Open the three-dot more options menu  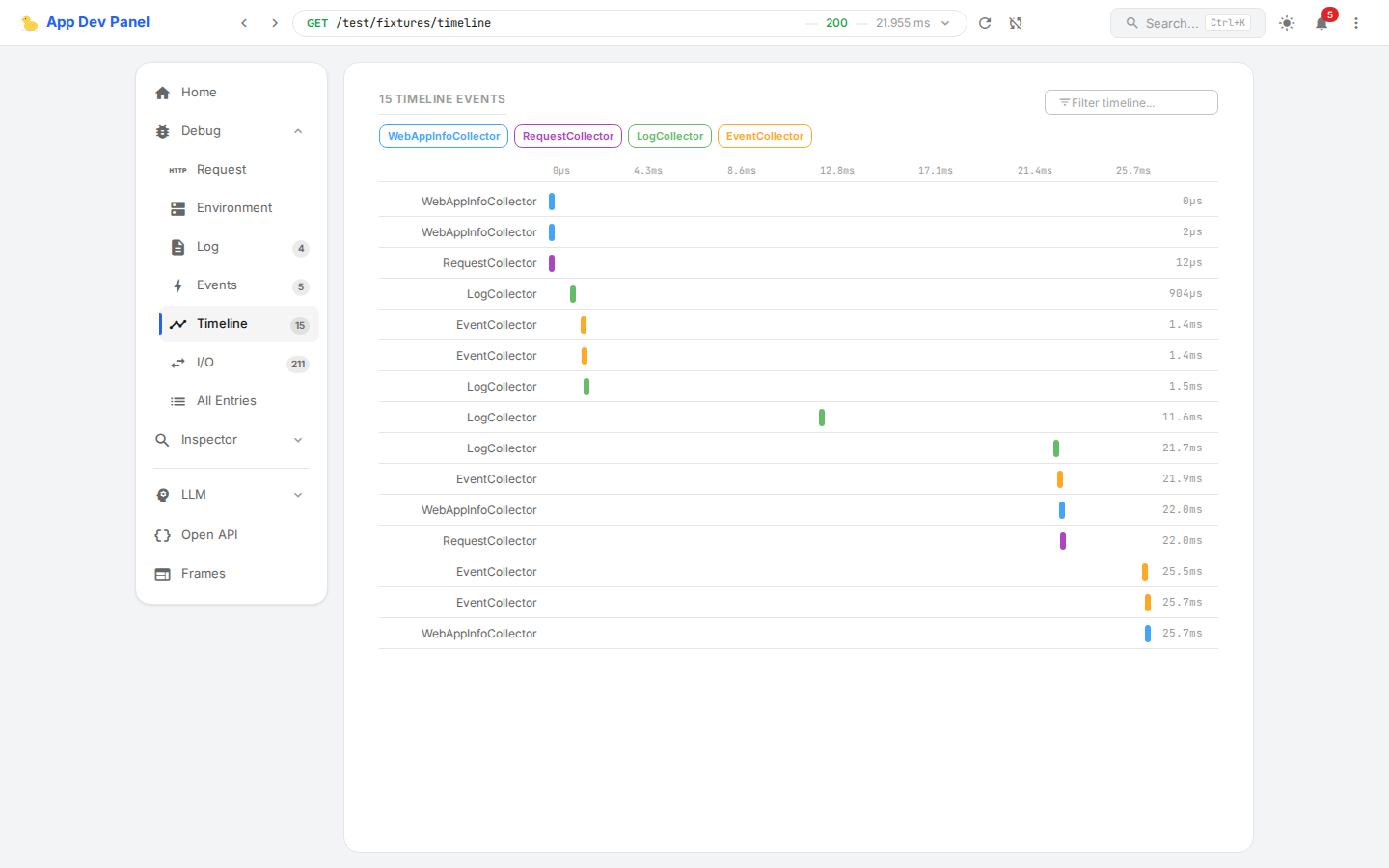[1356, 23]
